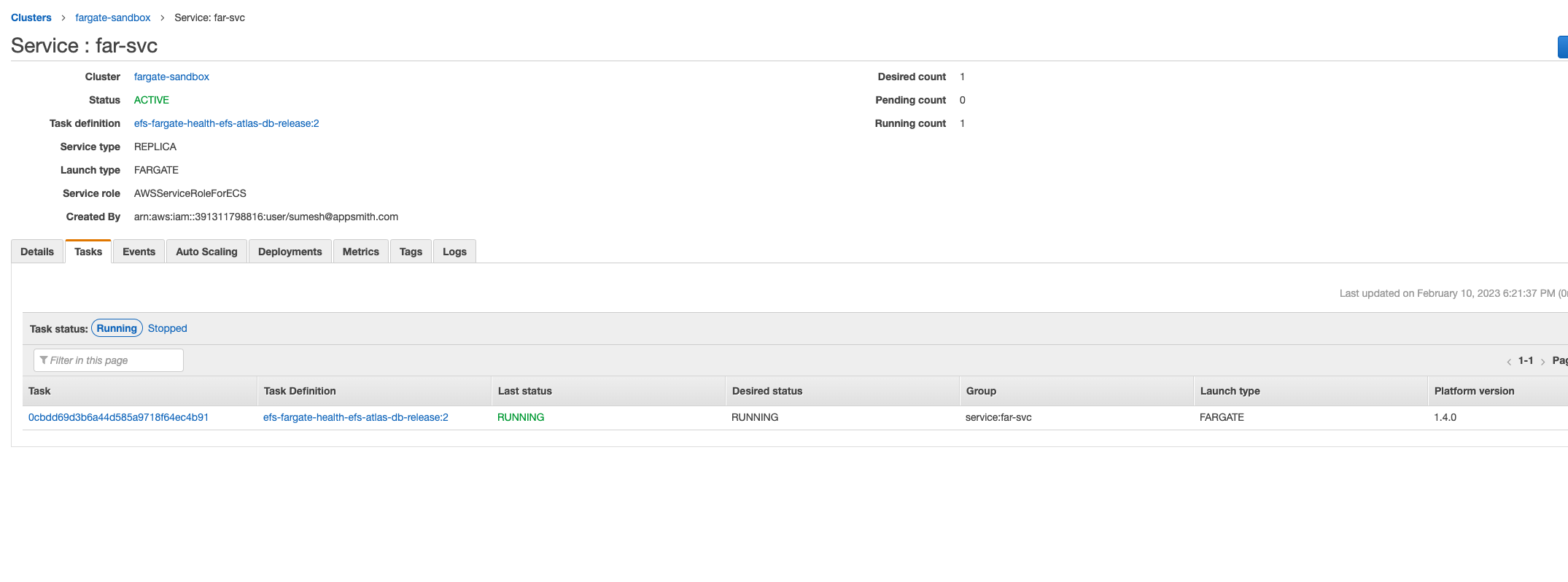Viewport: 1568px width, 582px height.
Task: Open the fargate-sandbox Cluster field link
Action: [171, 77]
